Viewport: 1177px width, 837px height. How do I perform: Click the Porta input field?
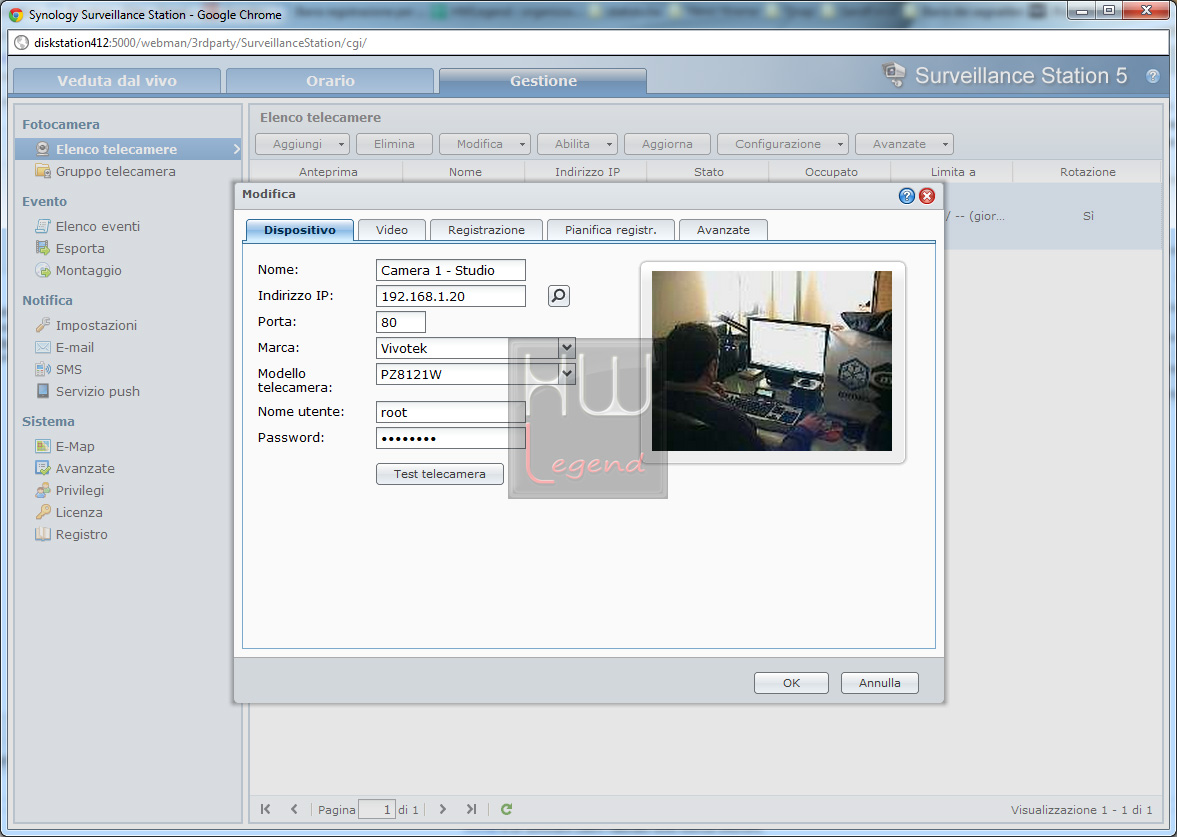[401, 322]
